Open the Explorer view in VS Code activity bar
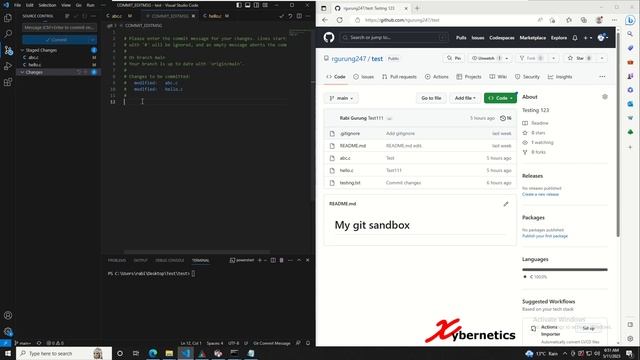The width and height of the screenshot is (640, 360). tap(8, 18)
